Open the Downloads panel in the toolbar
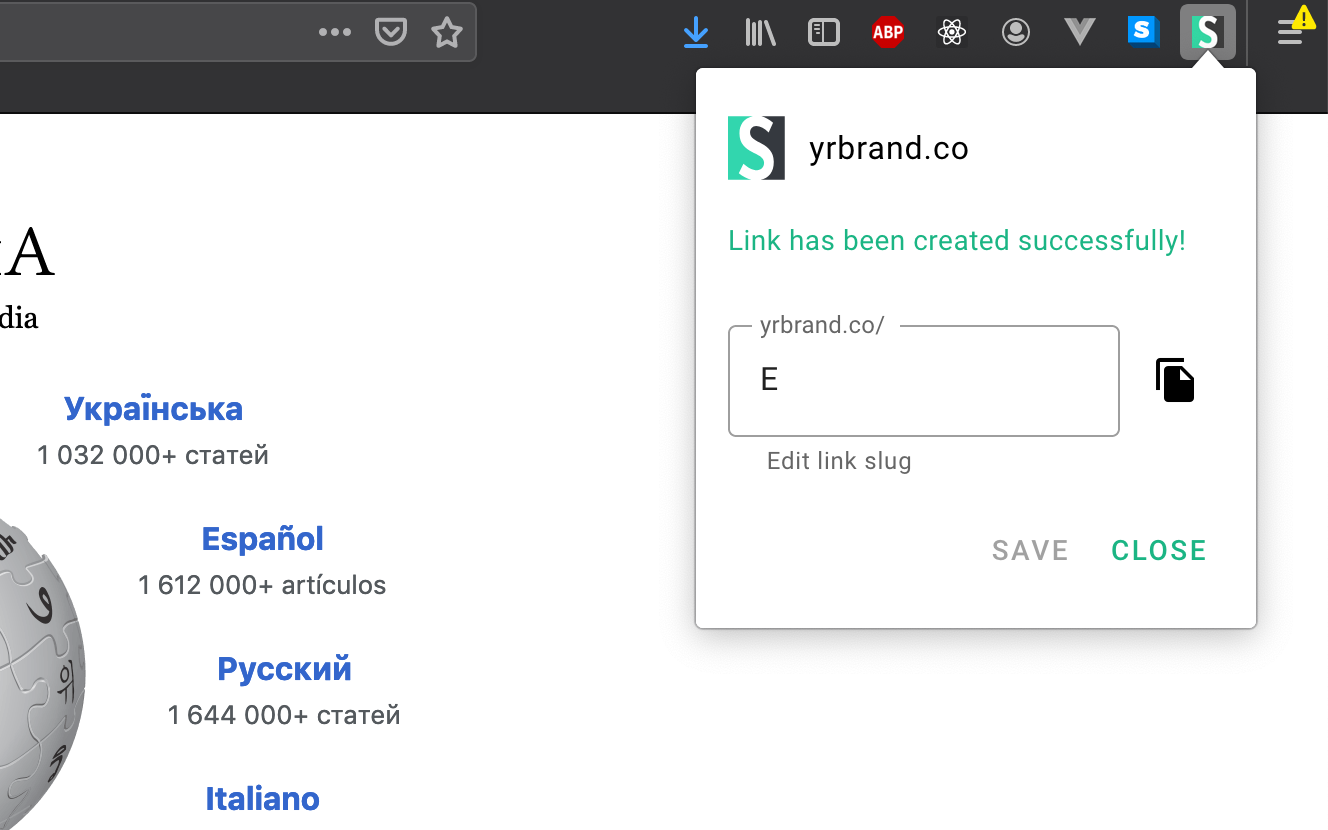Screen dimensions: 1328x830 coord(696,32)
